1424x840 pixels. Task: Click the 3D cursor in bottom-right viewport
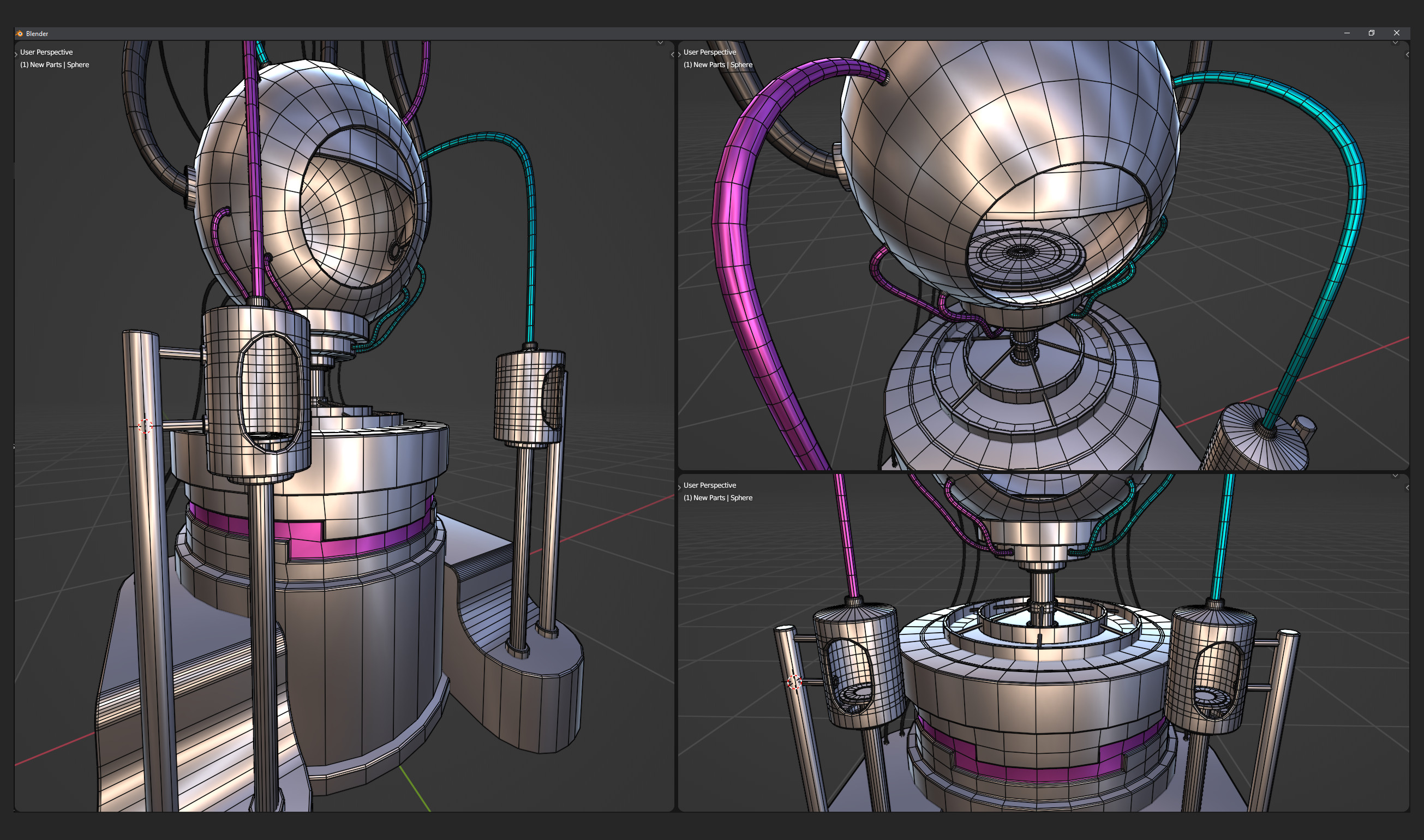pyautogui.click(x=794, y=682)
